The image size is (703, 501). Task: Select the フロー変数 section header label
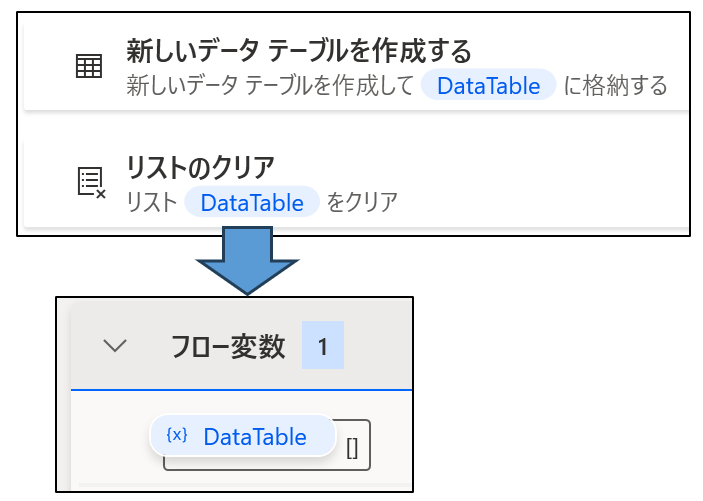point(228,346)
